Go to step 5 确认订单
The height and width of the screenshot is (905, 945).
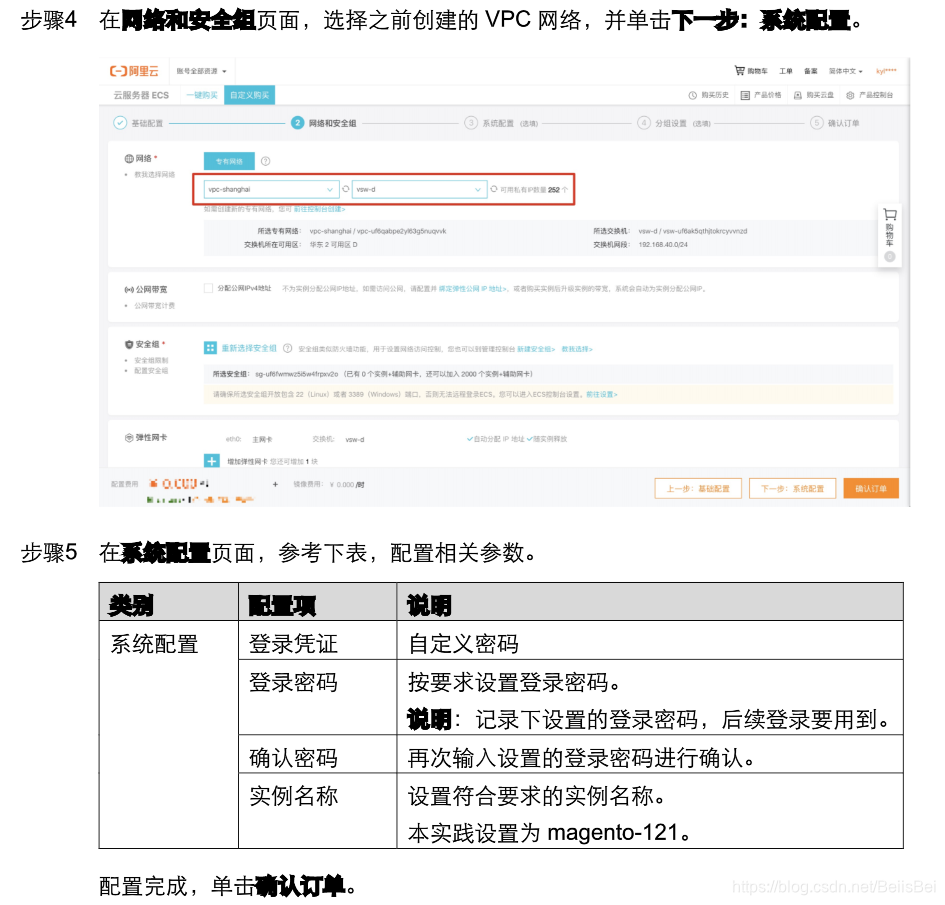pos(835,123)
